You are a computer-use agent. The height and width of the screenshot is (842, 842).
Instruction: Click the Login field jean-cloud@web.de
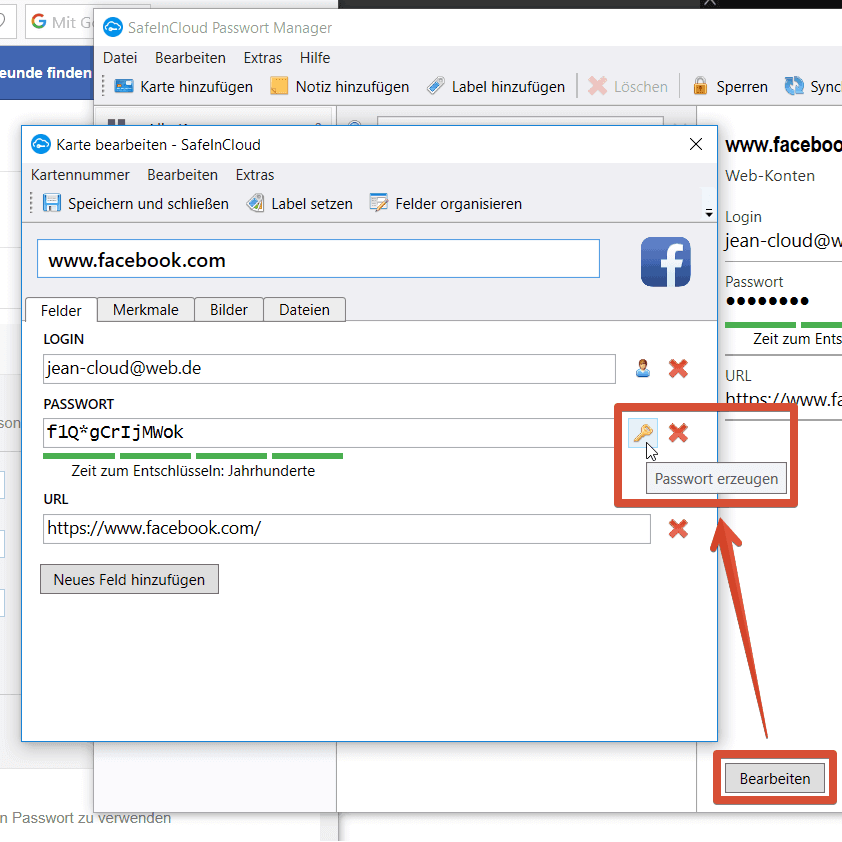click(329, 368)
